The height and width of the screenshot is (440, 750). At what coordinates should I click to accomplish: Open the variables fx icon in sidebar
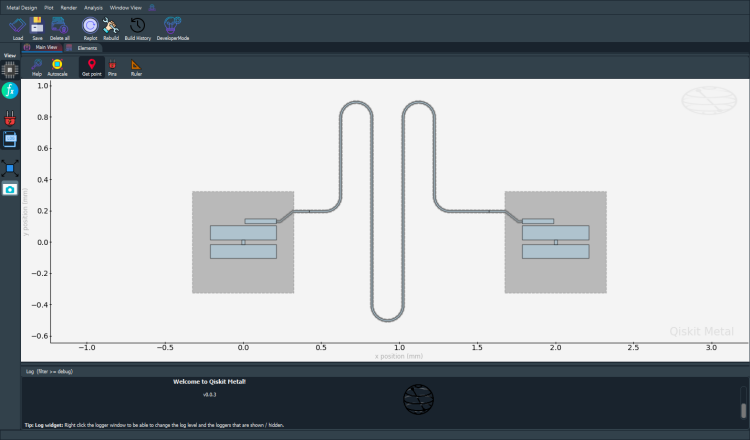[10, 90]
